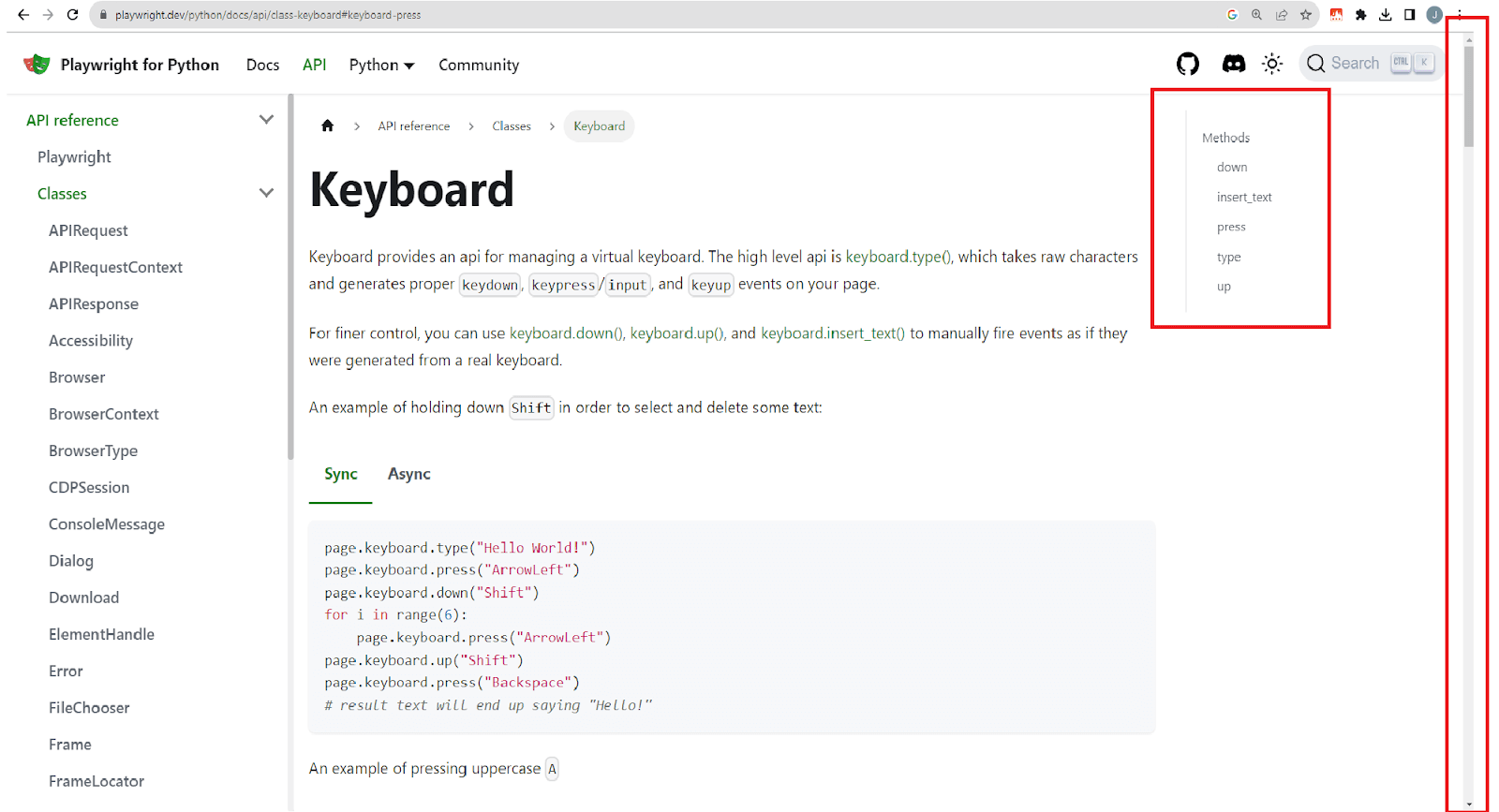The image size is (1499, 812).
Task: Open the Search docs box
Action: [1371, 64]
